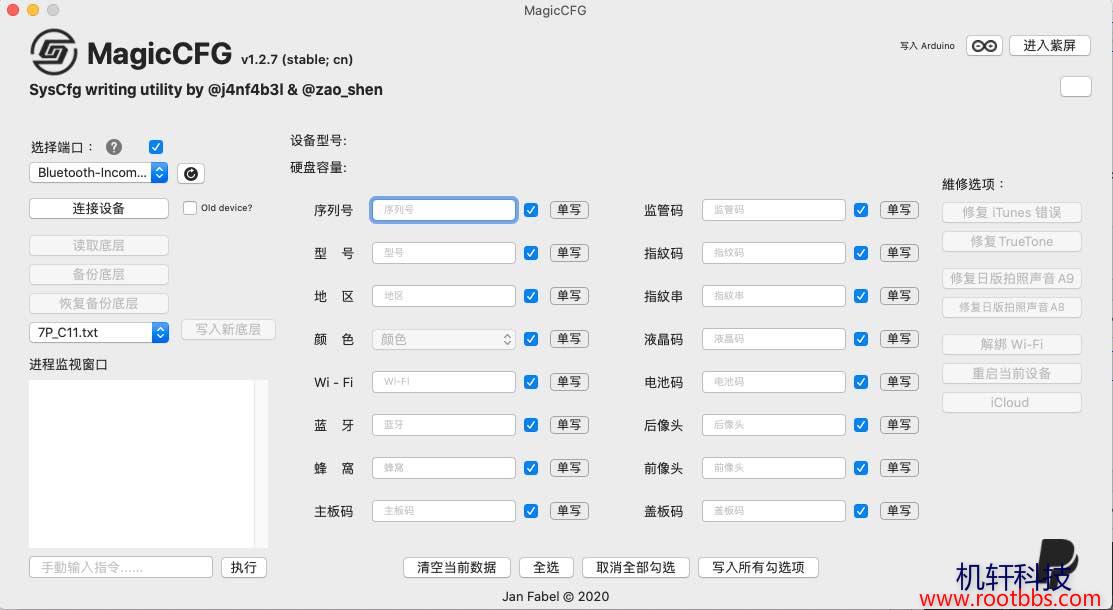Click the 写入新底层 button
Image resolution: width=1113 pixels, height=610 pixels.
228,329
